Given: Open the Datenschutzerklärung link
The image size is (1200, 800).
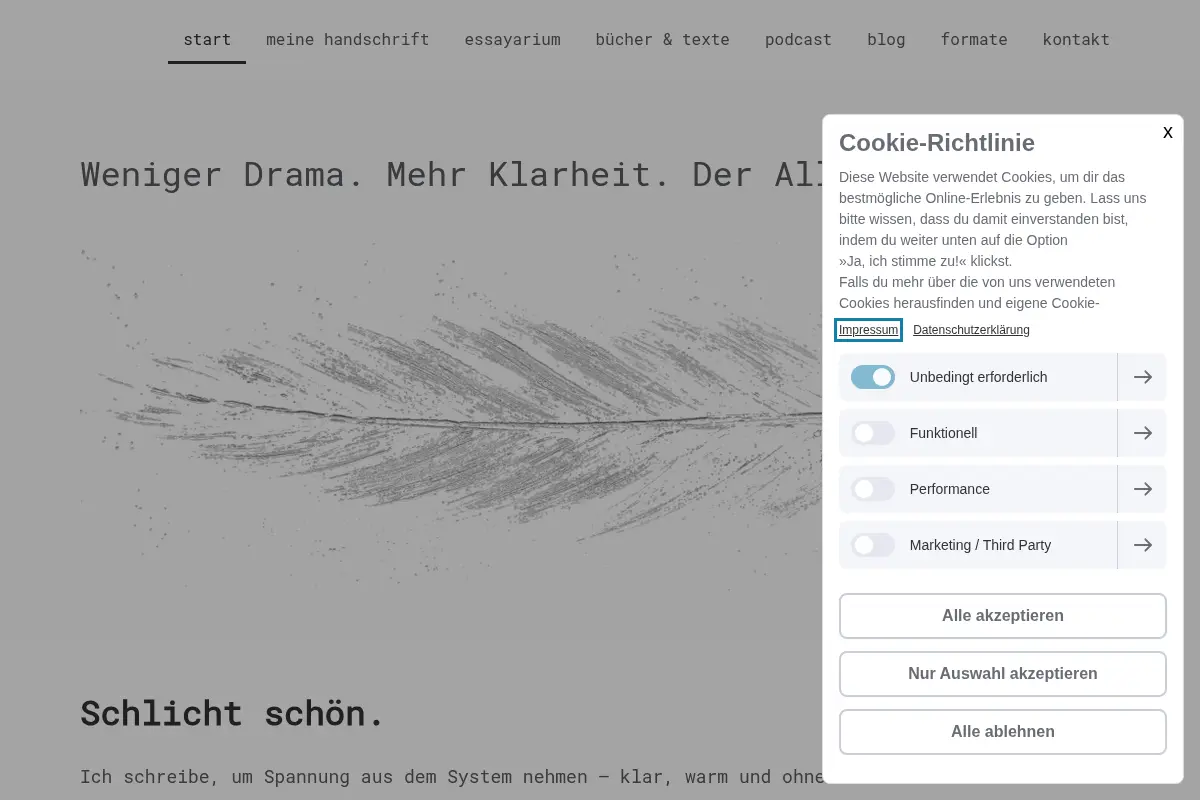Looking at the screenshot, I should [x=971, y=330].
